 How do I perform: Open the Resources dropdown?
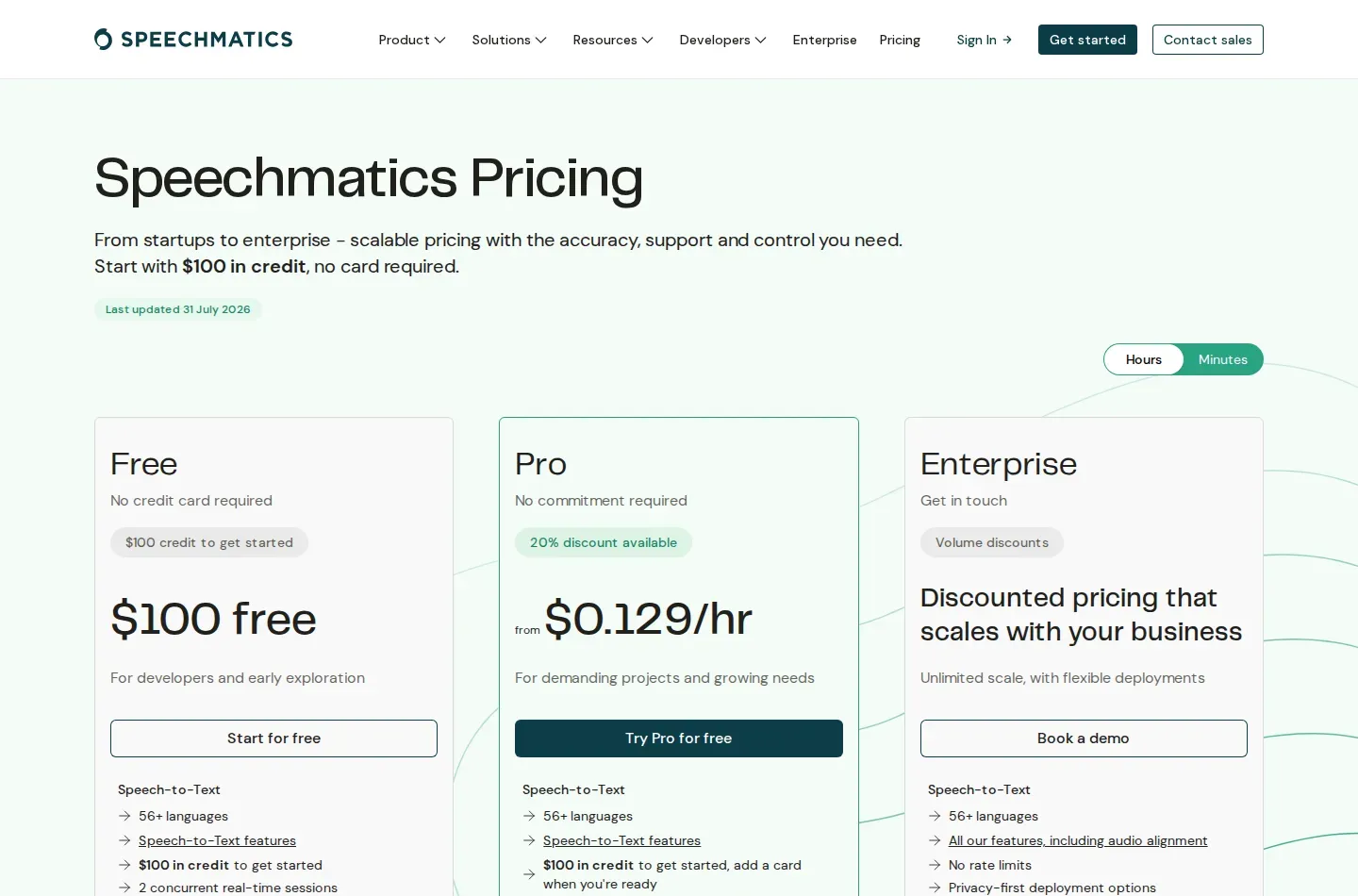613,40
